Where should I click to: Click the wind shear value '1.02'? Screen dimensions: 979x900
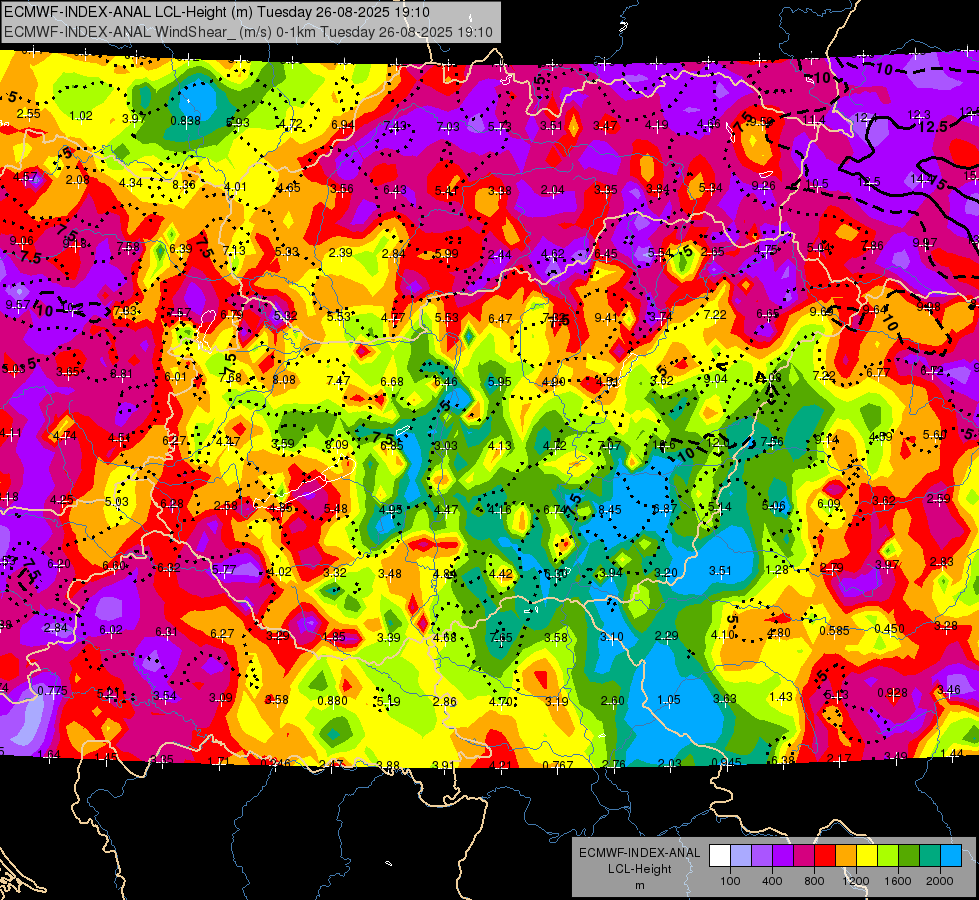[x=81, y=116]
